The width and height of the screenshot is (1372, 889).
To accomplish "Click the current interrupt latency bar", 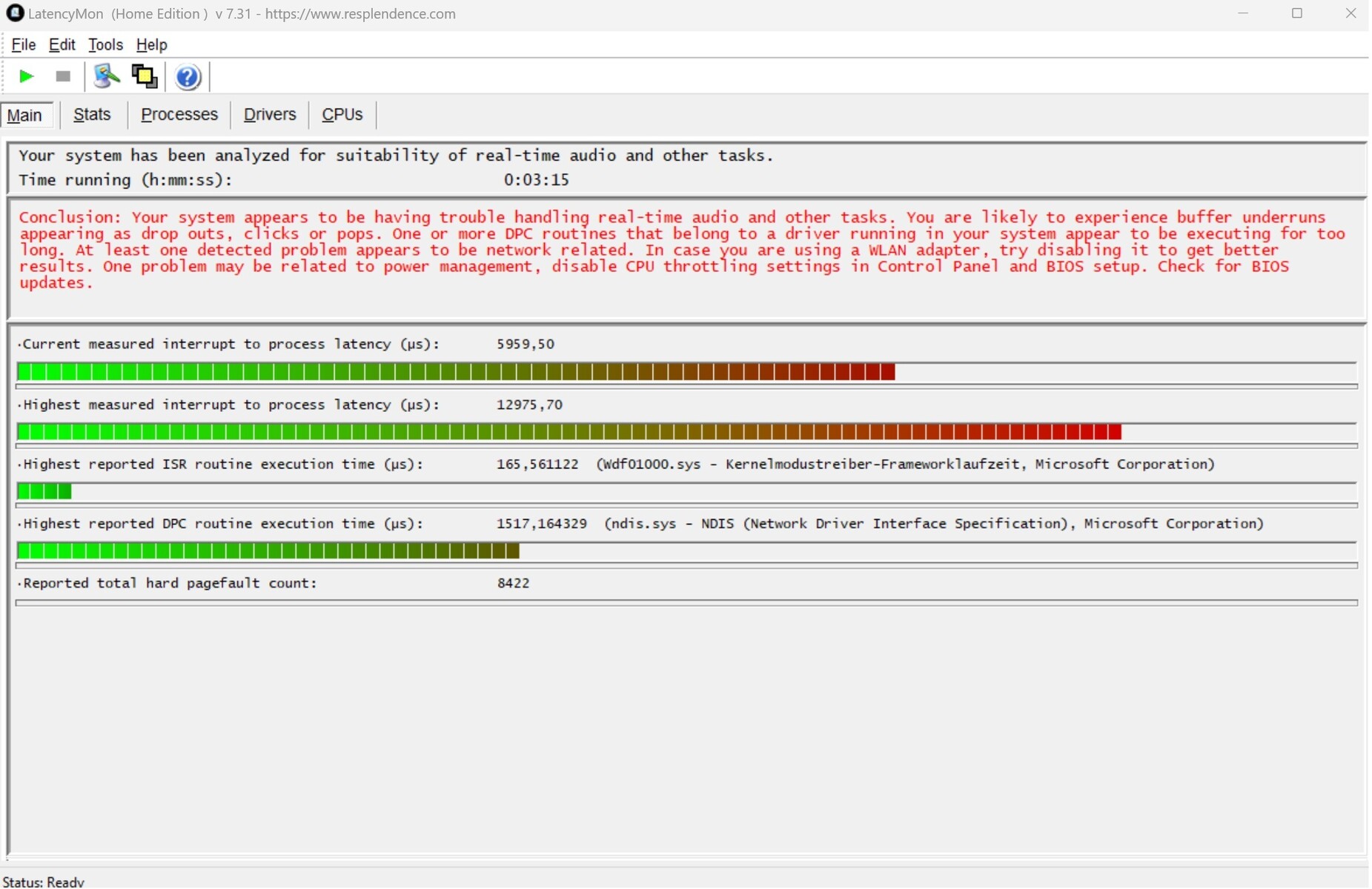I will coord(686,372).
